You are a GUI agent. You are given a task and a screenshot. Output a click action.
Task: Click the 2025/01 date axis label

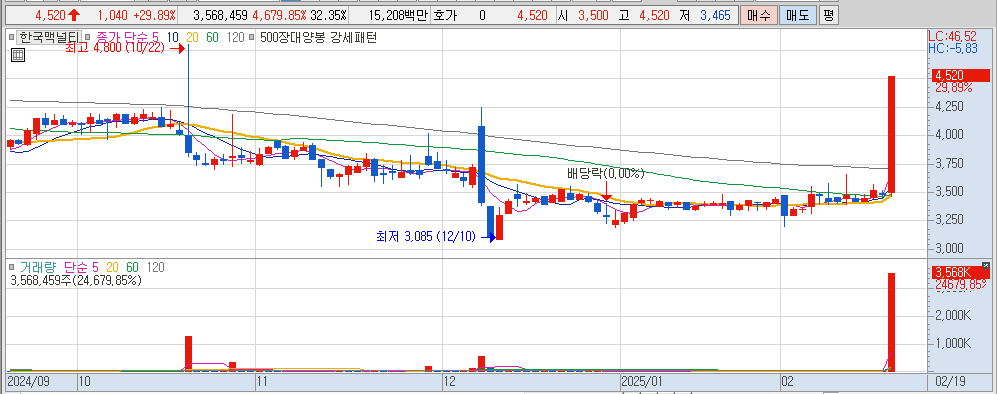[642, 381]
